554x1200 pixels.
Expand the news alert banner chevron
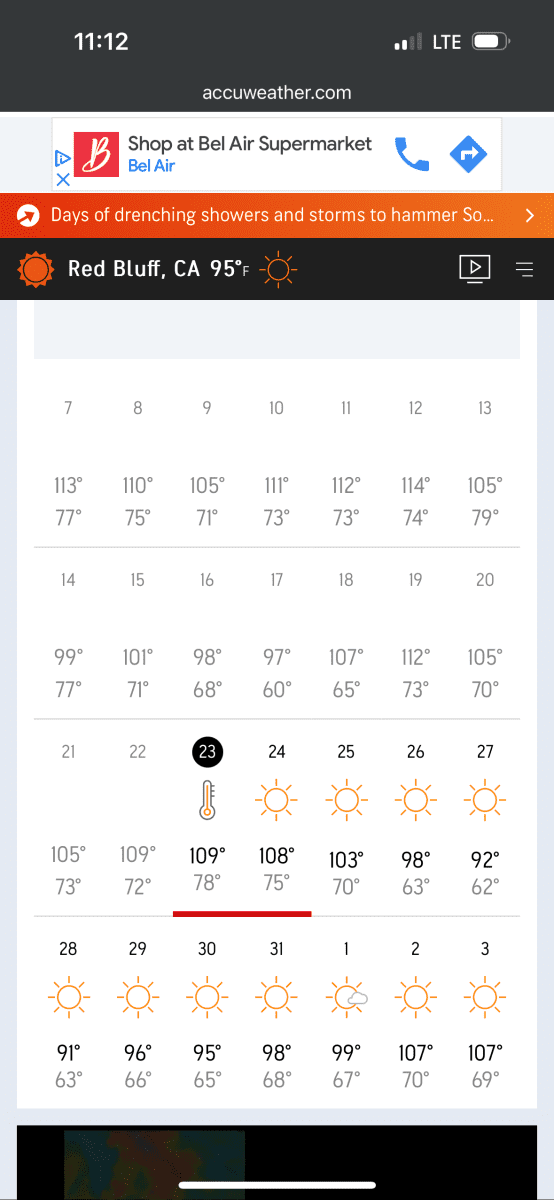click(x=530, y=215)
